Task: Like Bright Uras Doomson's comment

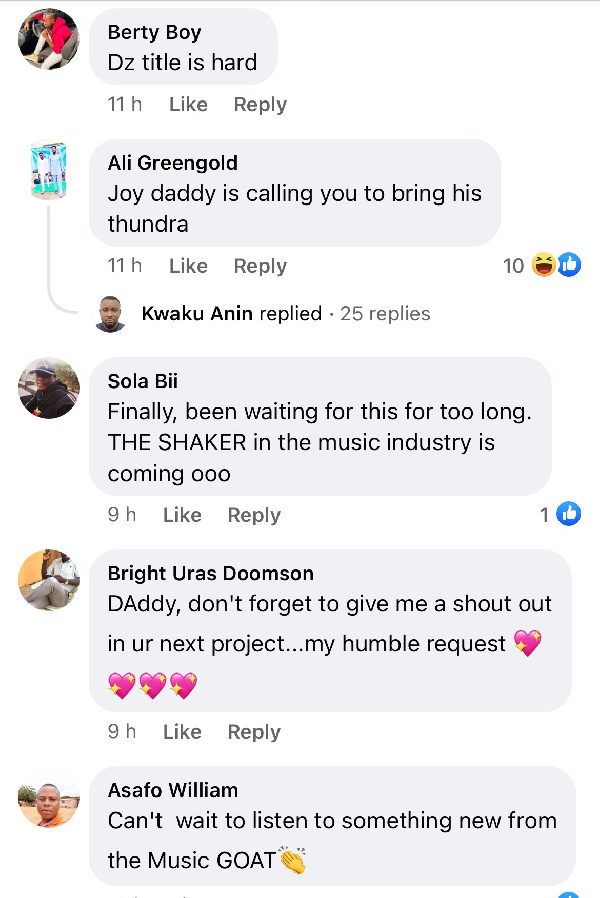Action: point(182,732)
